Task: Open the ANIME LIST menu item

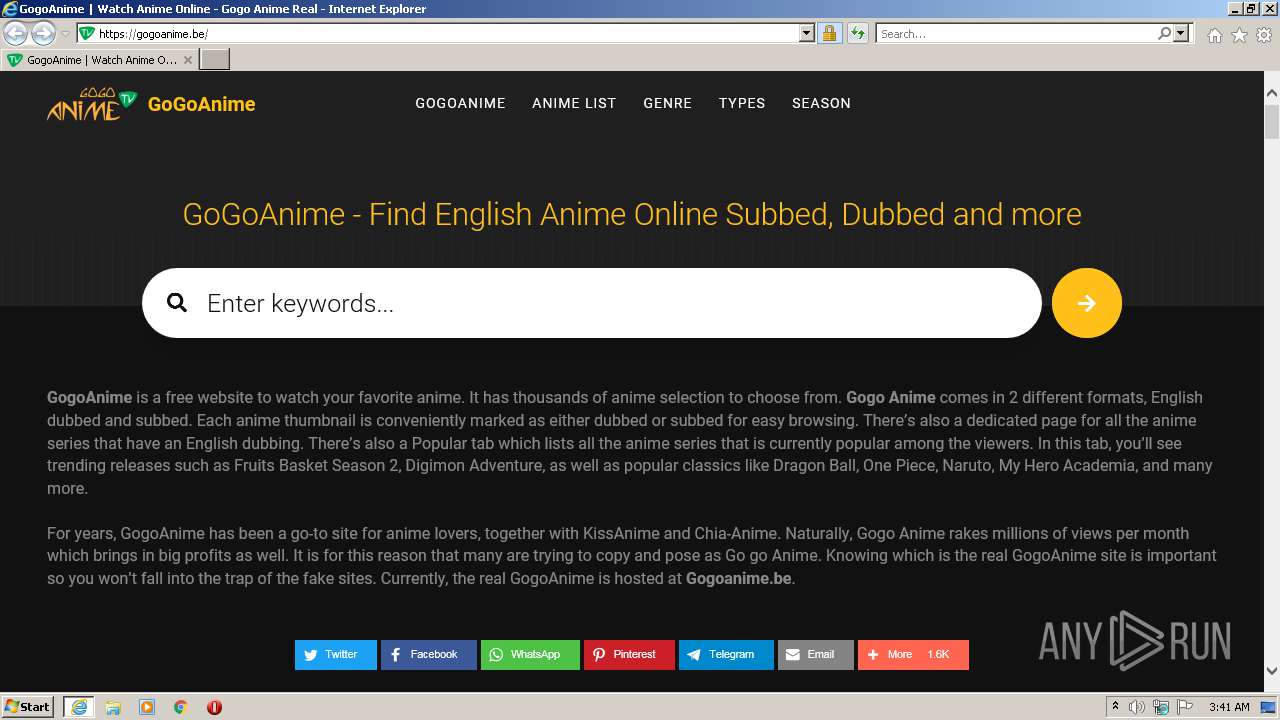Action: pyautogui.click(x=574, y=103)
